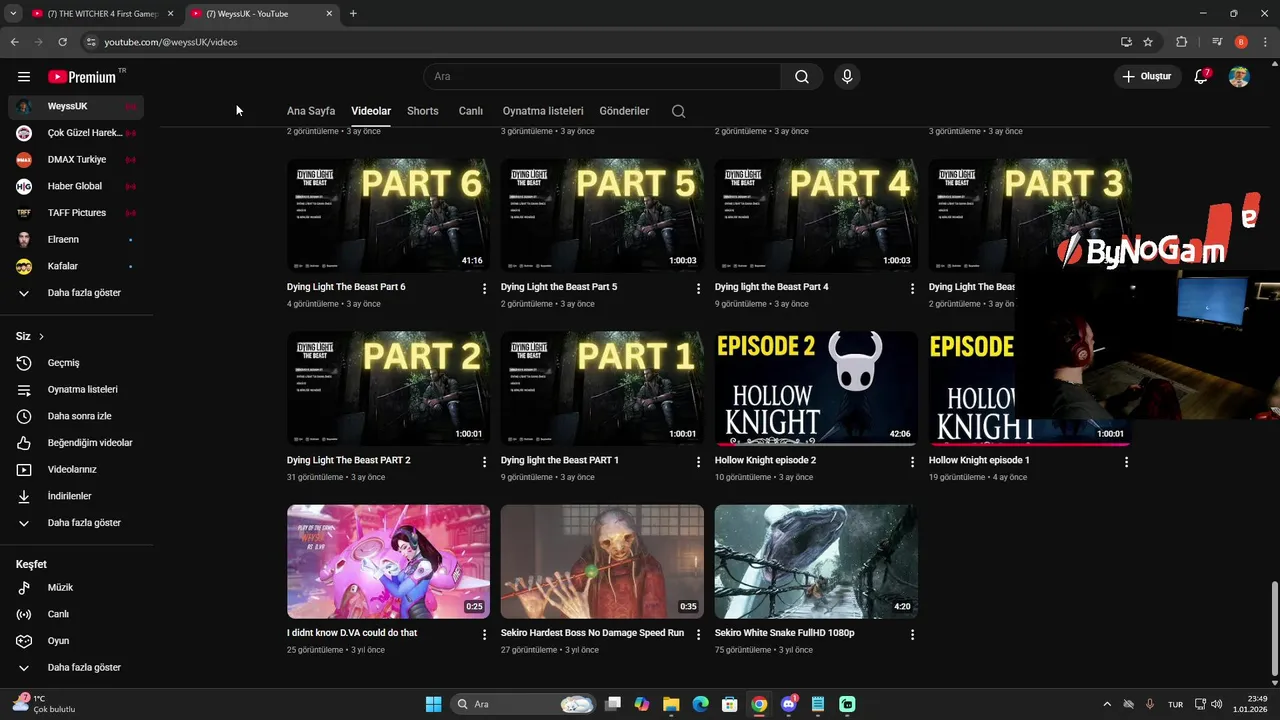Viewport: 1280px width, 720px height.
Task: Open Kafalar subscription in sidebar
Action: [x=76, y=266]
